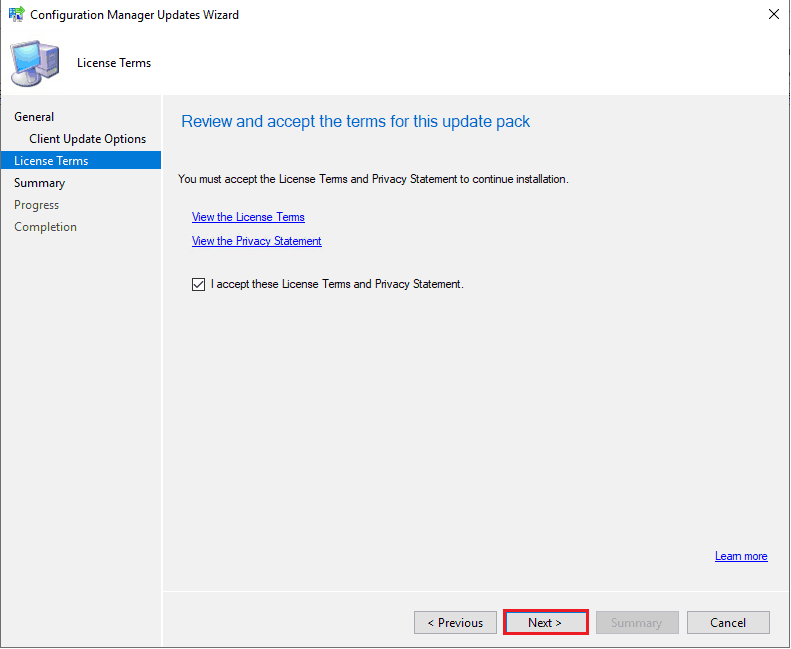Go back with the Previous button

pyautogui.click(x=456, y=623)
